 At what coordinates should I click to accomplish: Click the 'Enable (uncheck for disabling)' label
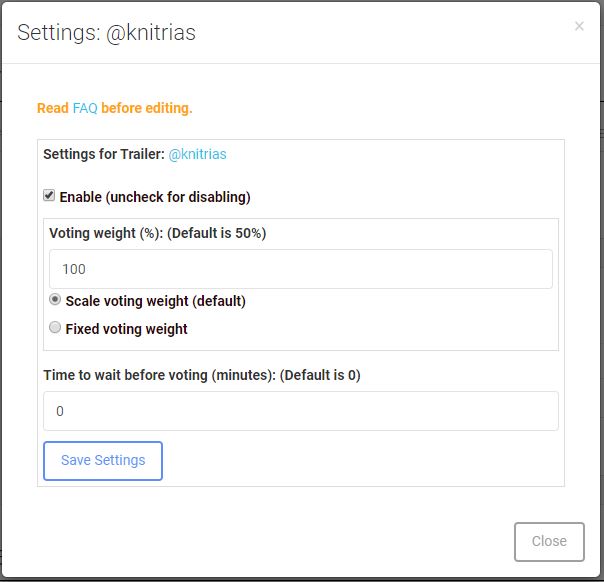pyautogui.click(x=155, y=196)
